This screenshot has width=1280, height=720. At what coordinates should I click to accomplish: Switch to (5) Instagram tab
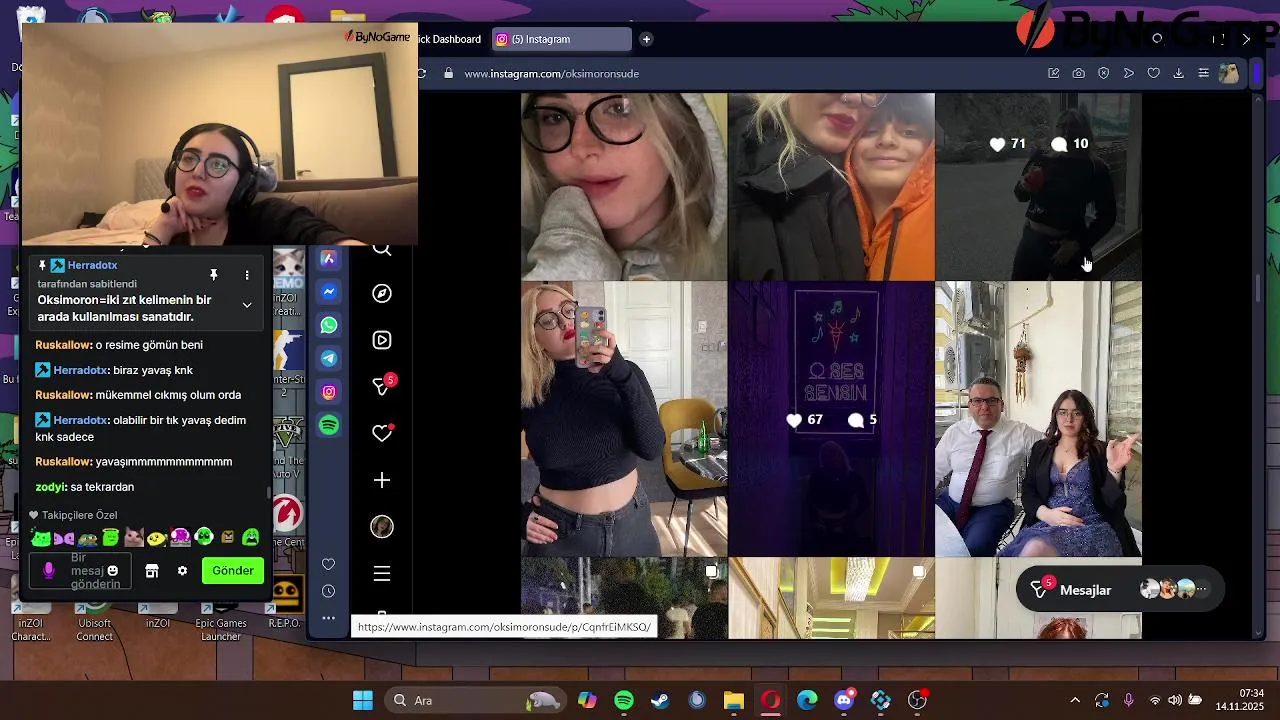click(561, 39)
